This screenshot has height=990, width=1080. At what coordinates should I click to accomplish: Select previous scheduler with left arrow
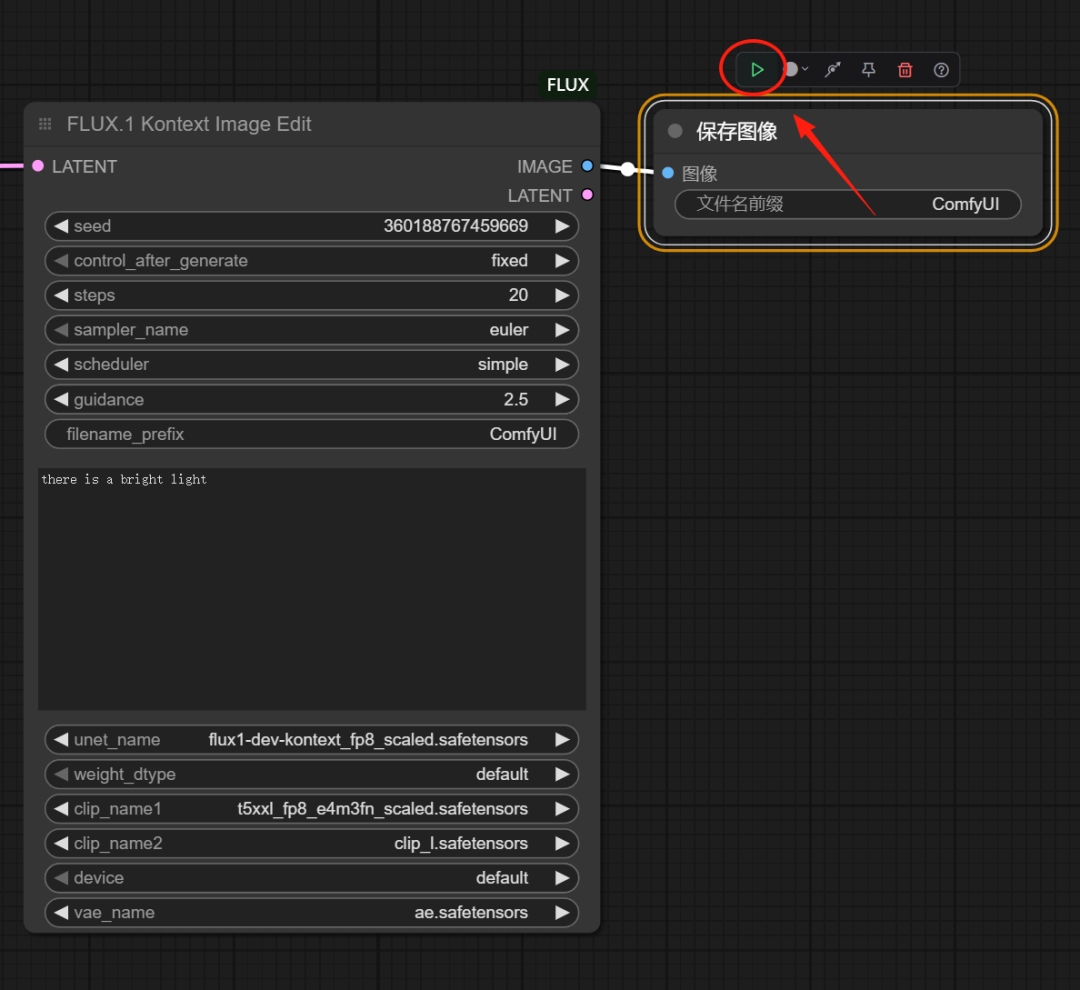[61, 364]
